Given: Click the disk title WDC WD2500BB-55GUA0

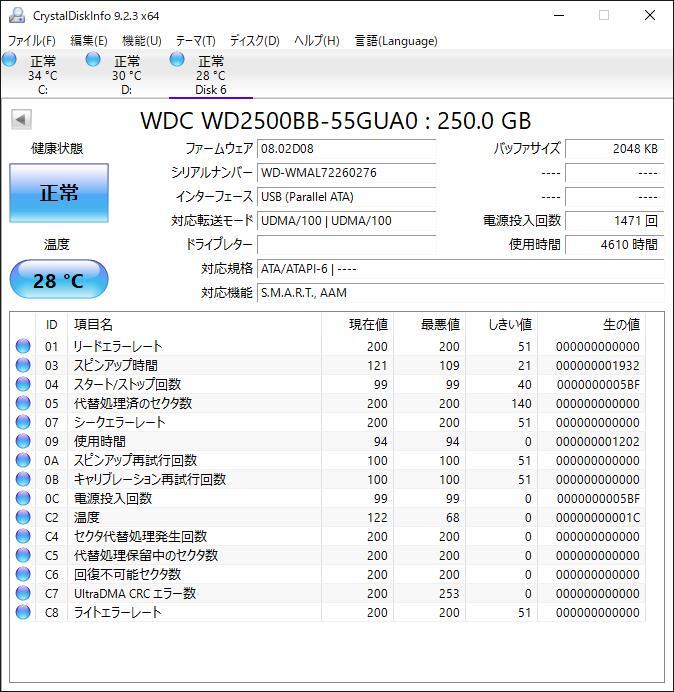Looking at the screenshot, I should click(279, 120).
